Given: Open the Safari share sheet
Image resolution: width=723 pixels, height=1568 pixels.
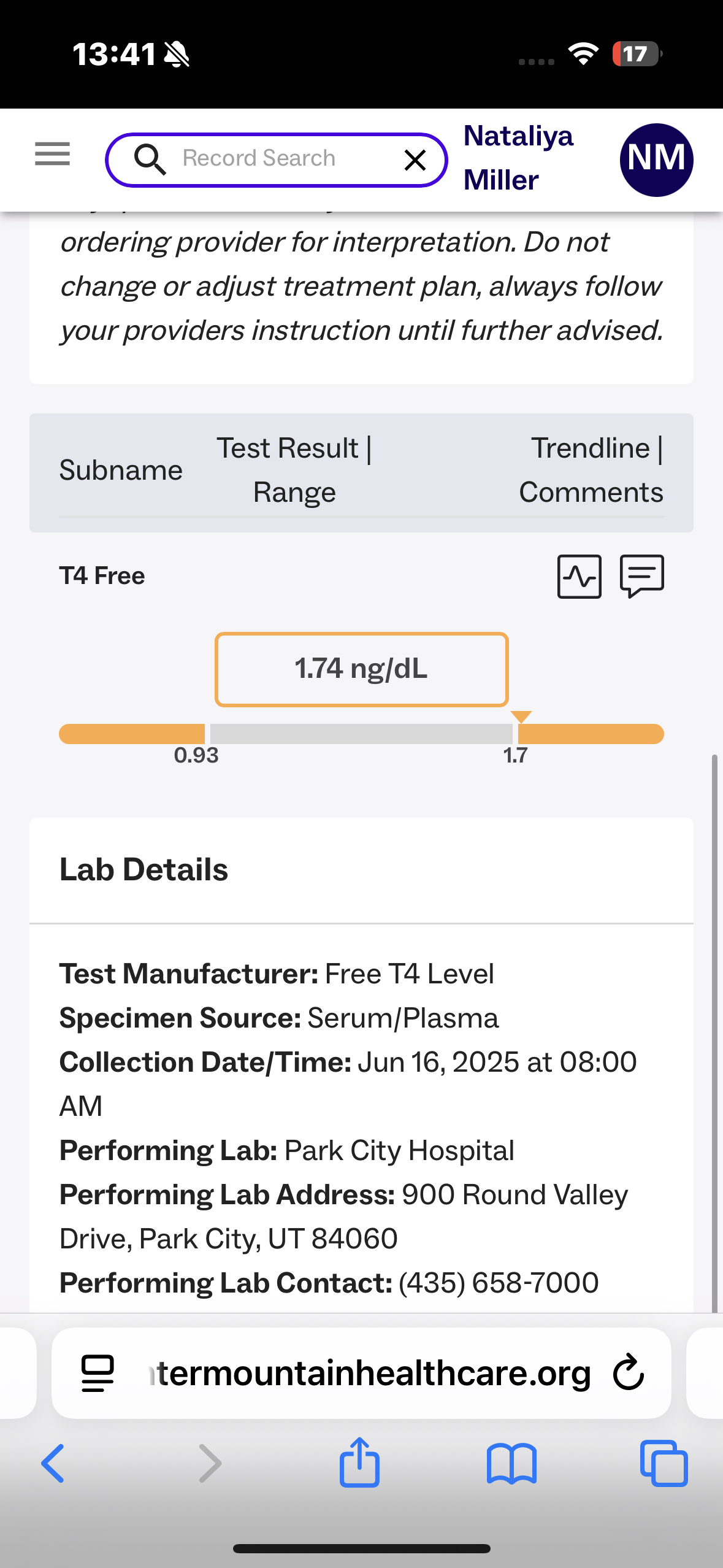Looking at the screenshot, I should (x=360, y=1463).
